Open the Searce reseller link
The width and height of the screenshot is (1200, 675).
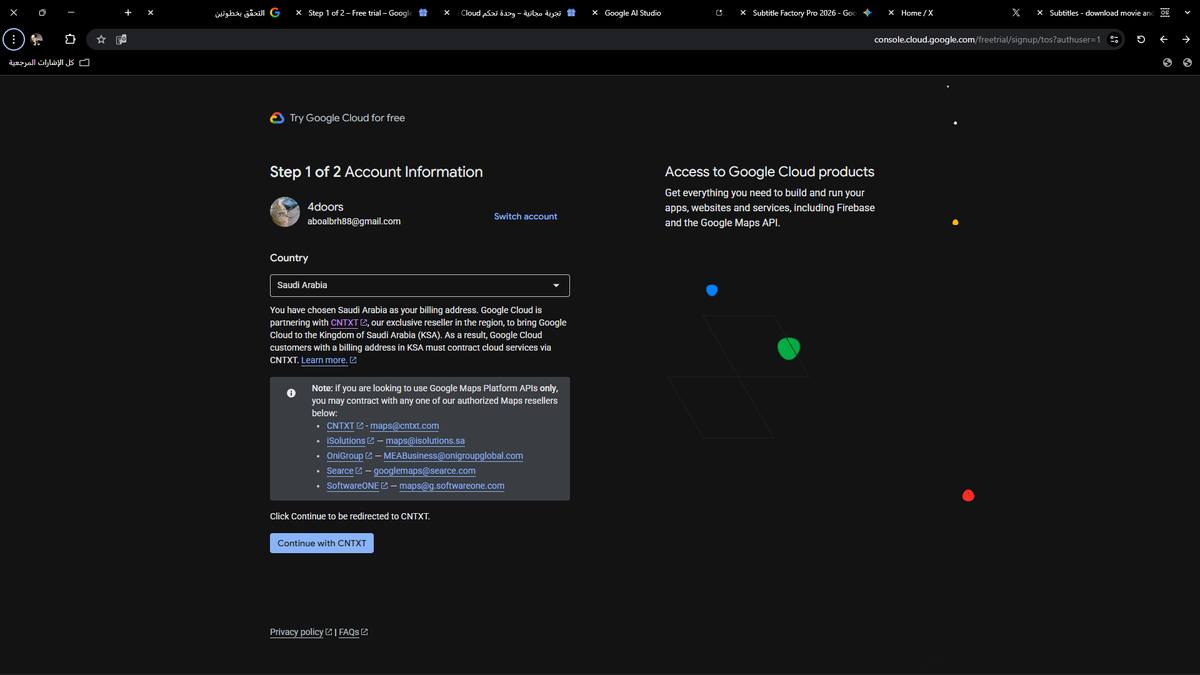344,471
